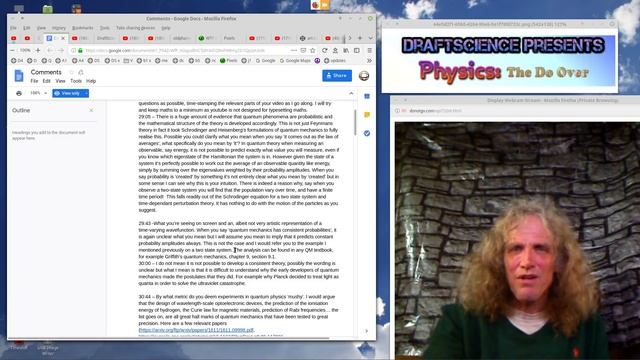Screen dimensions: 640x360
Task: Open the Docs Tools menu
Action: (76, 81)
